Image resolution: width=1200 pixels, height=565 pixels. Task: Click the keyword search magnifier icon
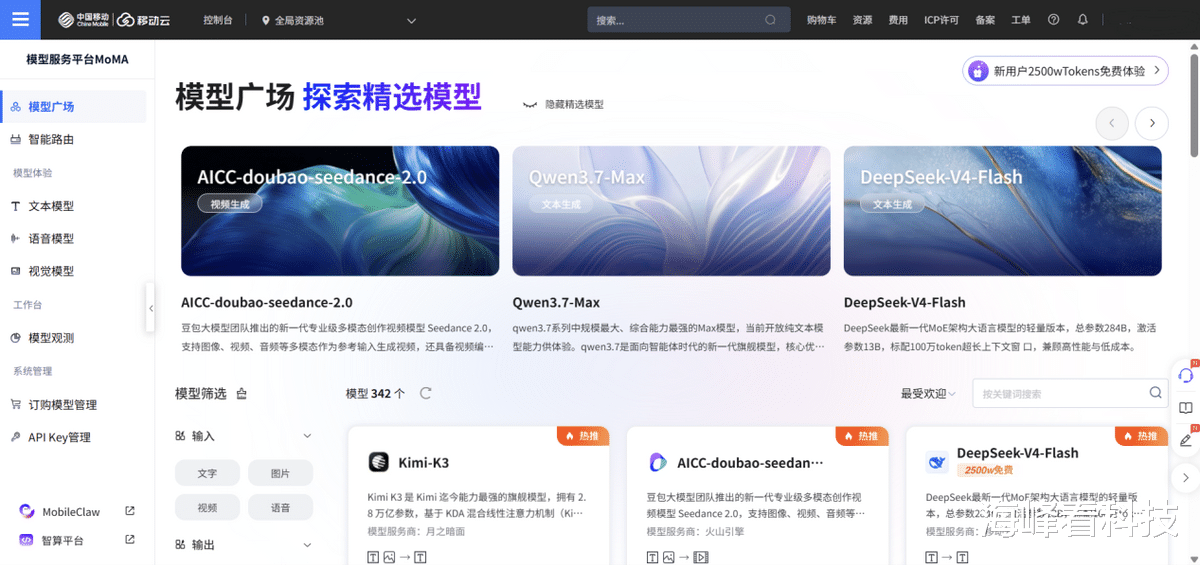click(x=1155, y=393)
